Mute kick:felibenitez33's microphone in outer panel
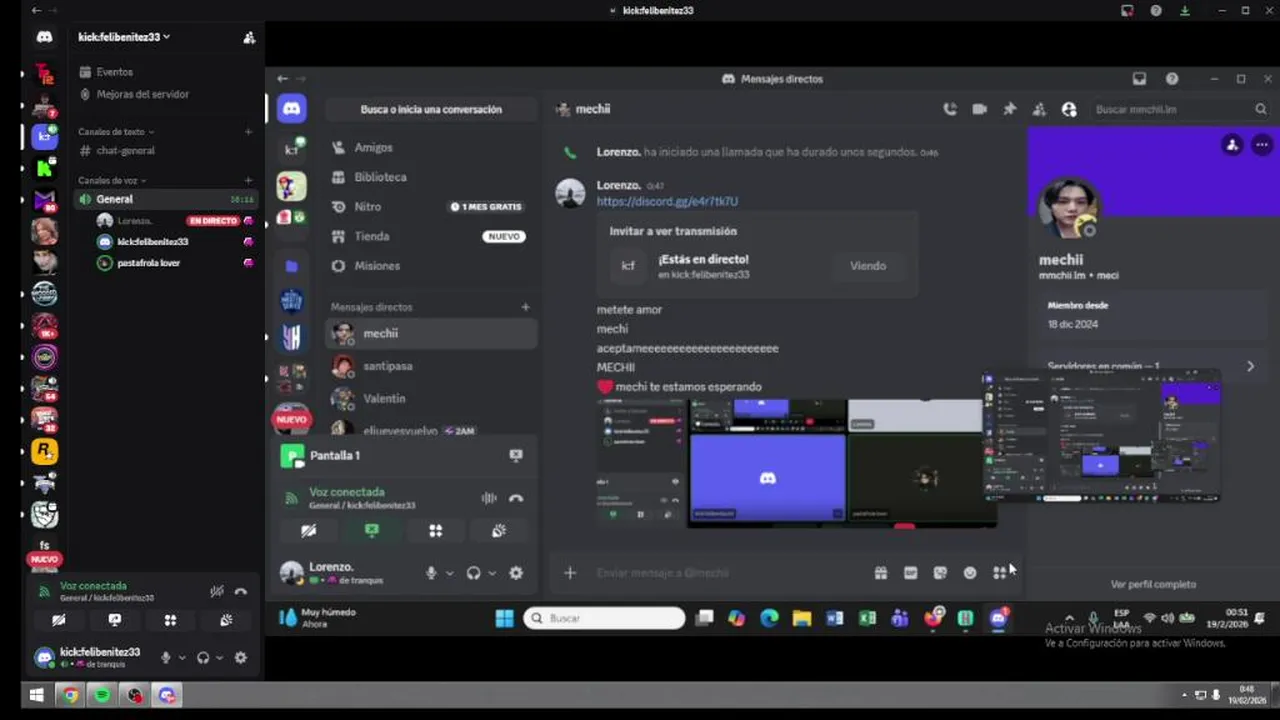This screenshot has height=720, width=1280. click(166, 658)
